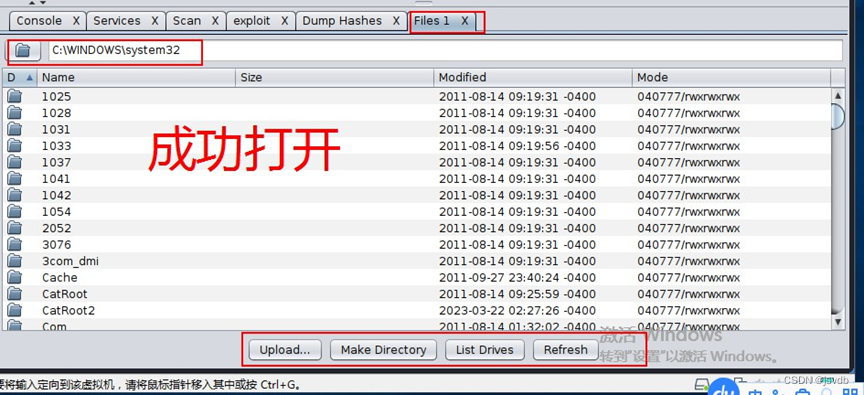Click the vertical scrollbar thumb
This screenshot has height=395, width=864.
[x=838, y=116]
